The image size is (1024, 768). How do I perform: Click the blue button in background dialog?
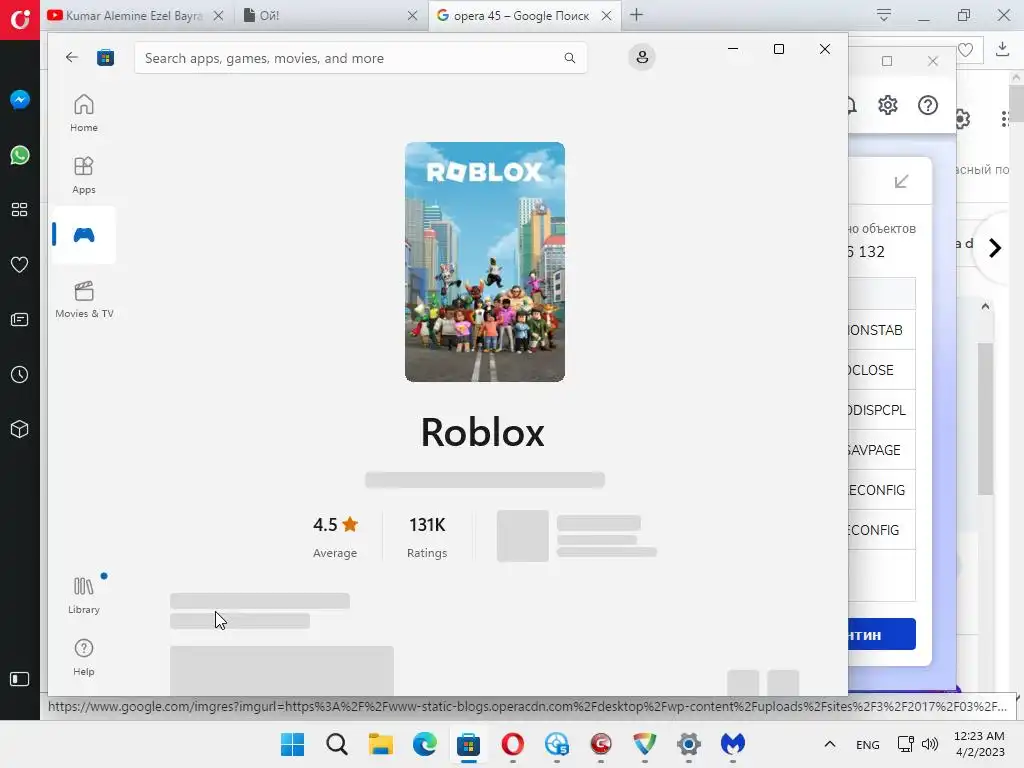pyautogui.click(x=882, y=634)
